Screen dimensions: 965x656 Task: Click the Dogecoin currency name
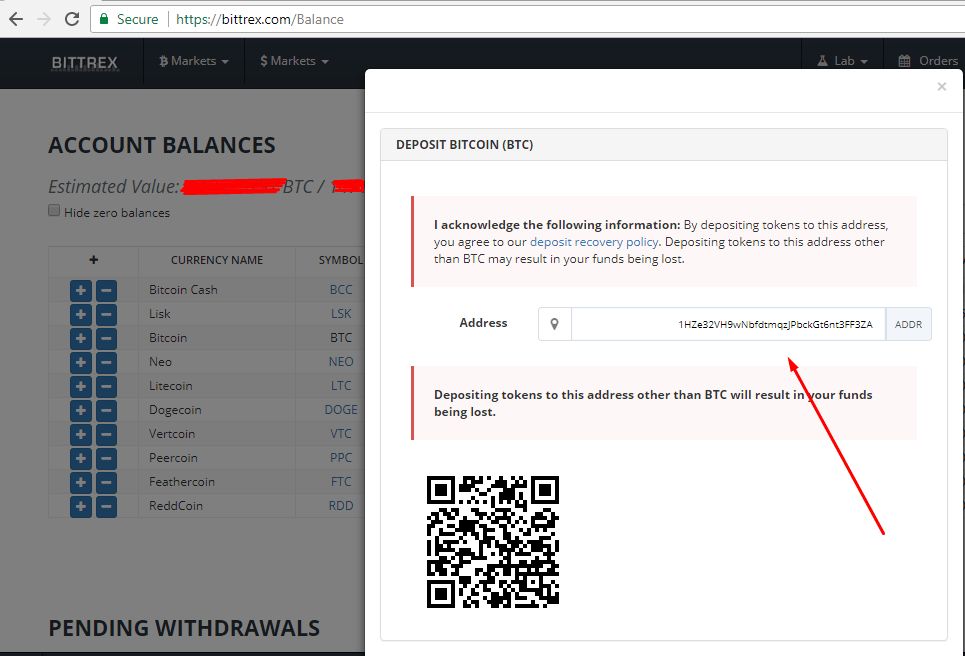point(175,410)
